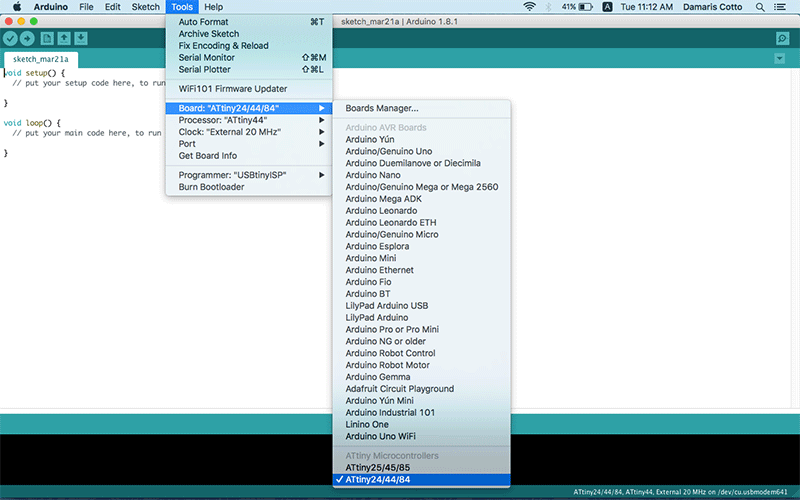The height and width of the screenshot is (500, 800).
Task: Select Arduino/Genuino Uno board
Action: 421,151
